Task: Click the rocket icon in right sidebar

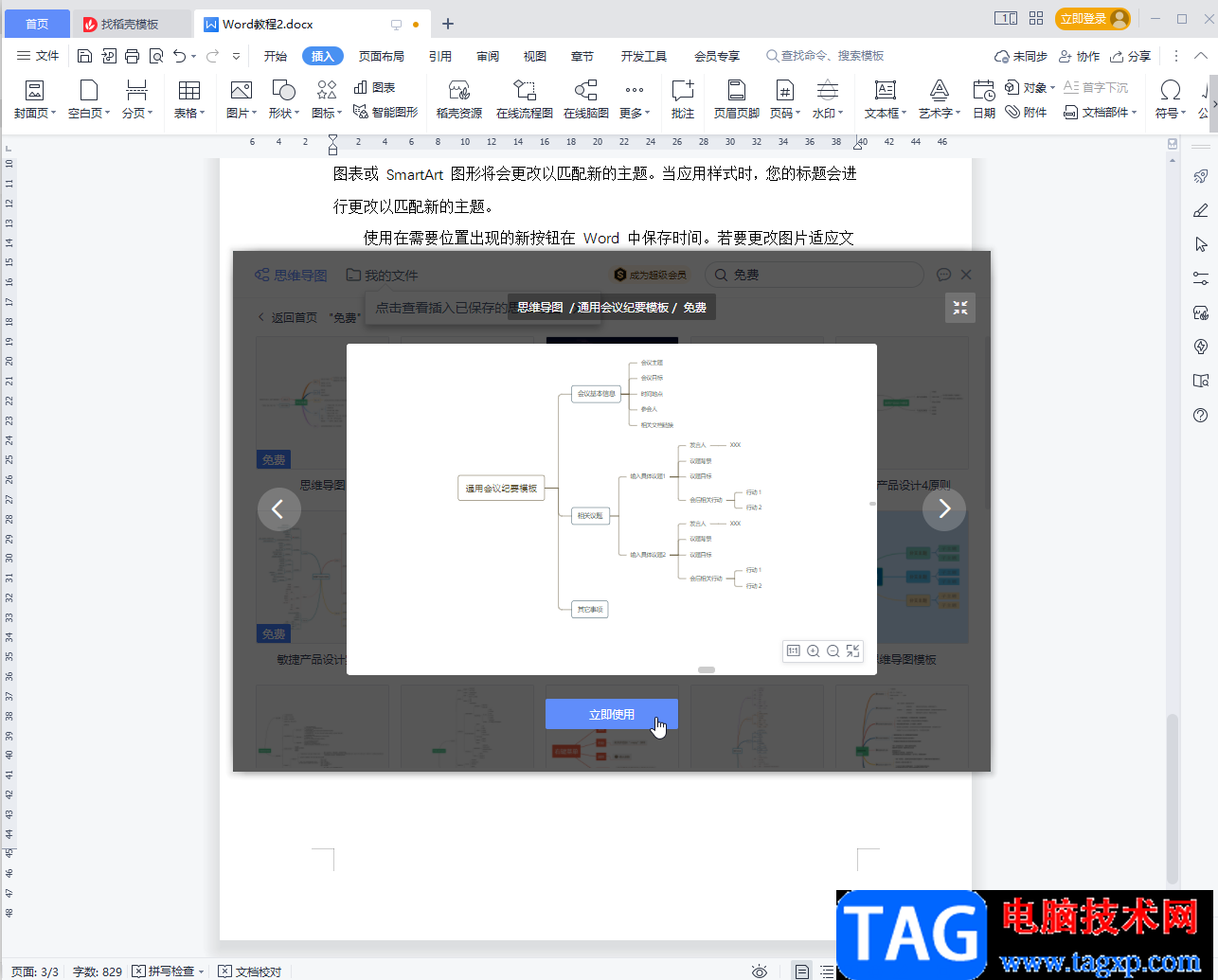Action: (1201, 176)
